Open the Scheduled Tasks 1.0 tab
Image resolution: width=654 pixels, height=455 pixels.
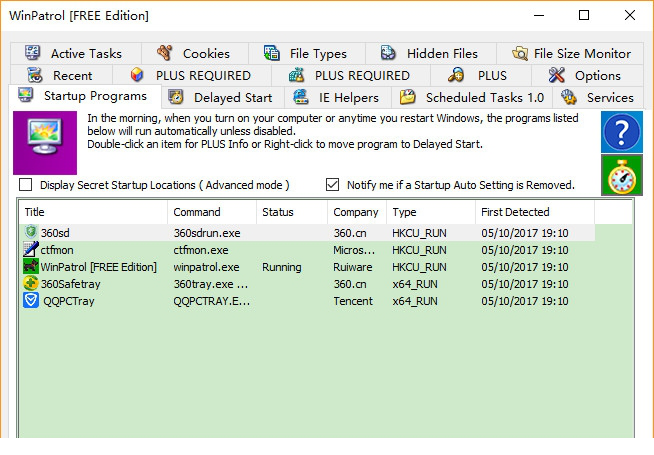click(x=472, y=97)
